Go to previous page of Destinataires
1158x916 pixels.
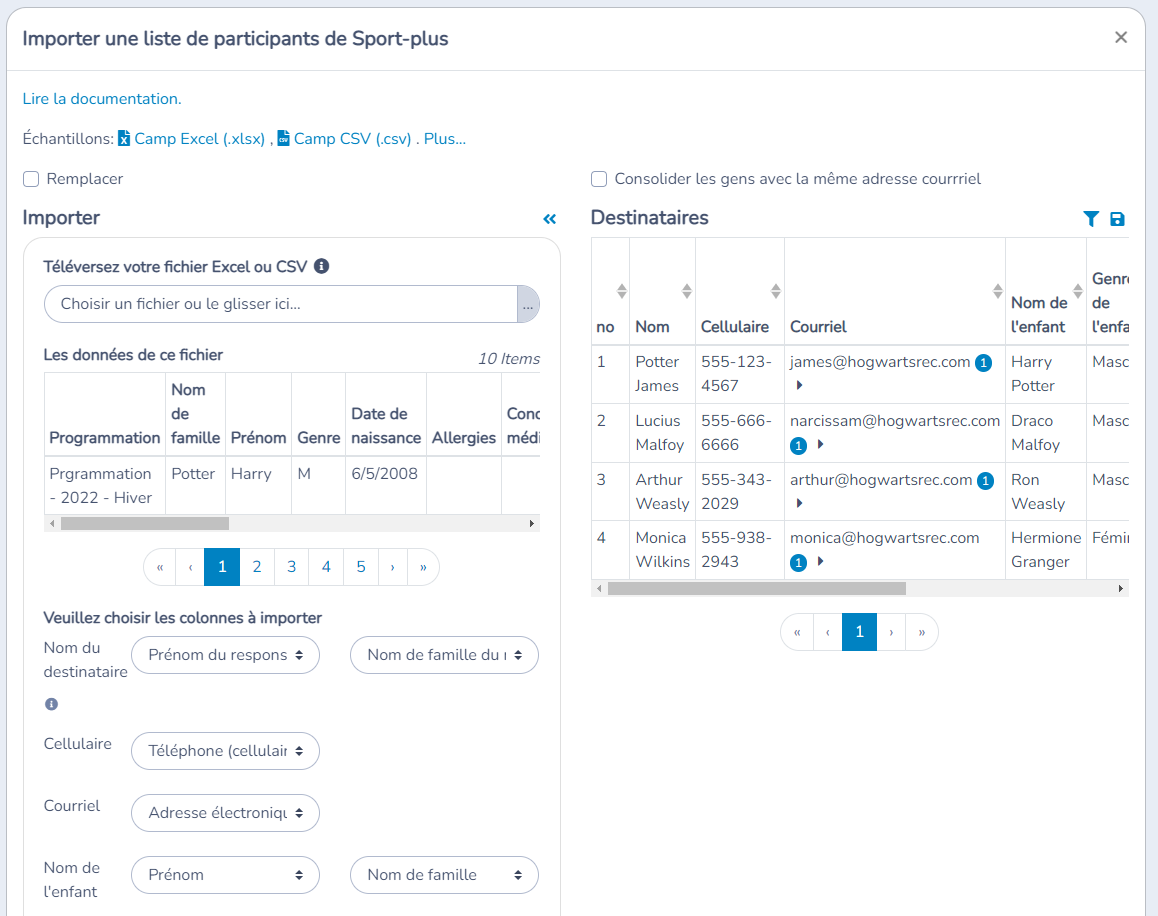[828, 632]
